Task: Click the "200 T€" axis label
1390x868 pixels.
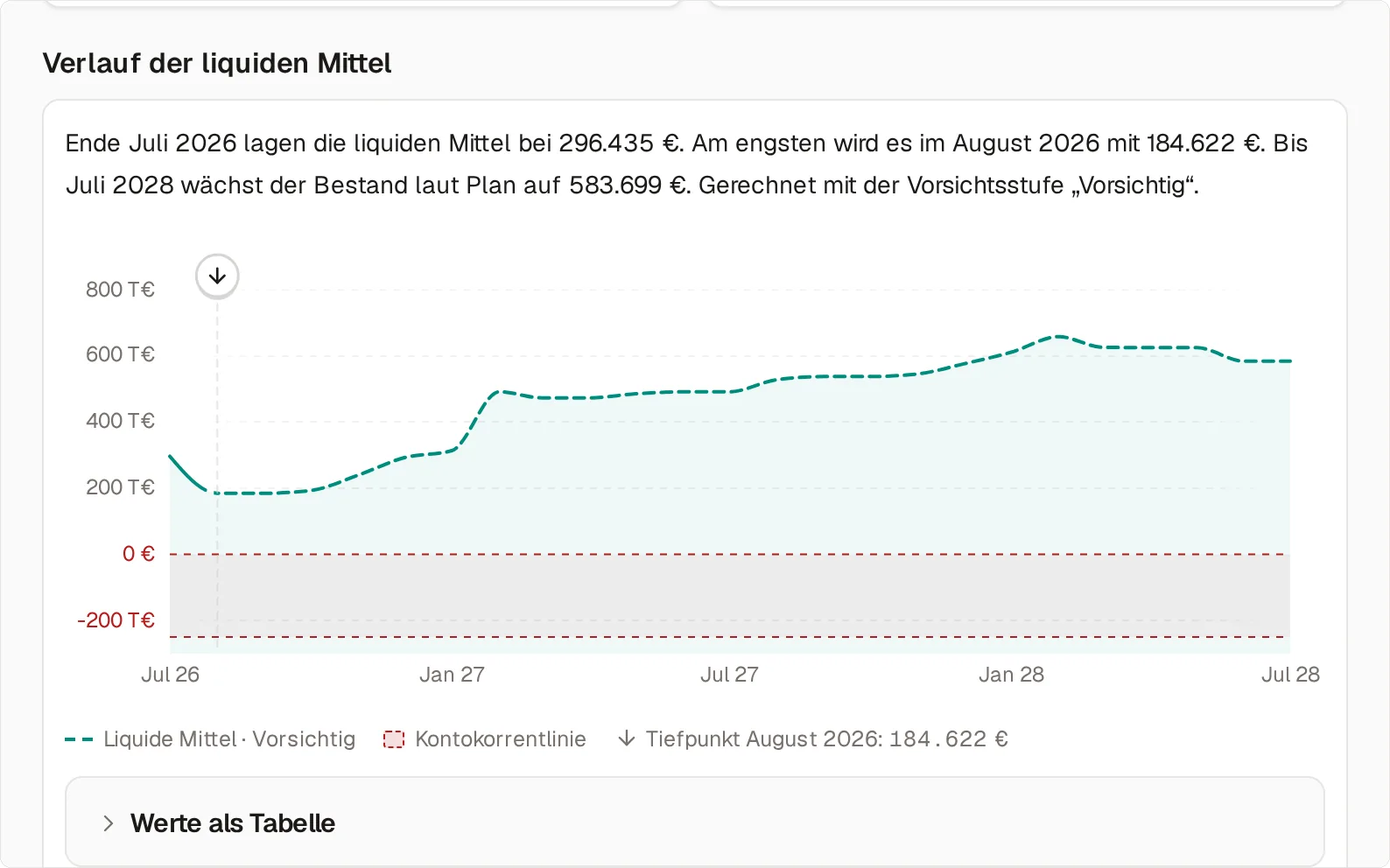Action: [120, 487]
